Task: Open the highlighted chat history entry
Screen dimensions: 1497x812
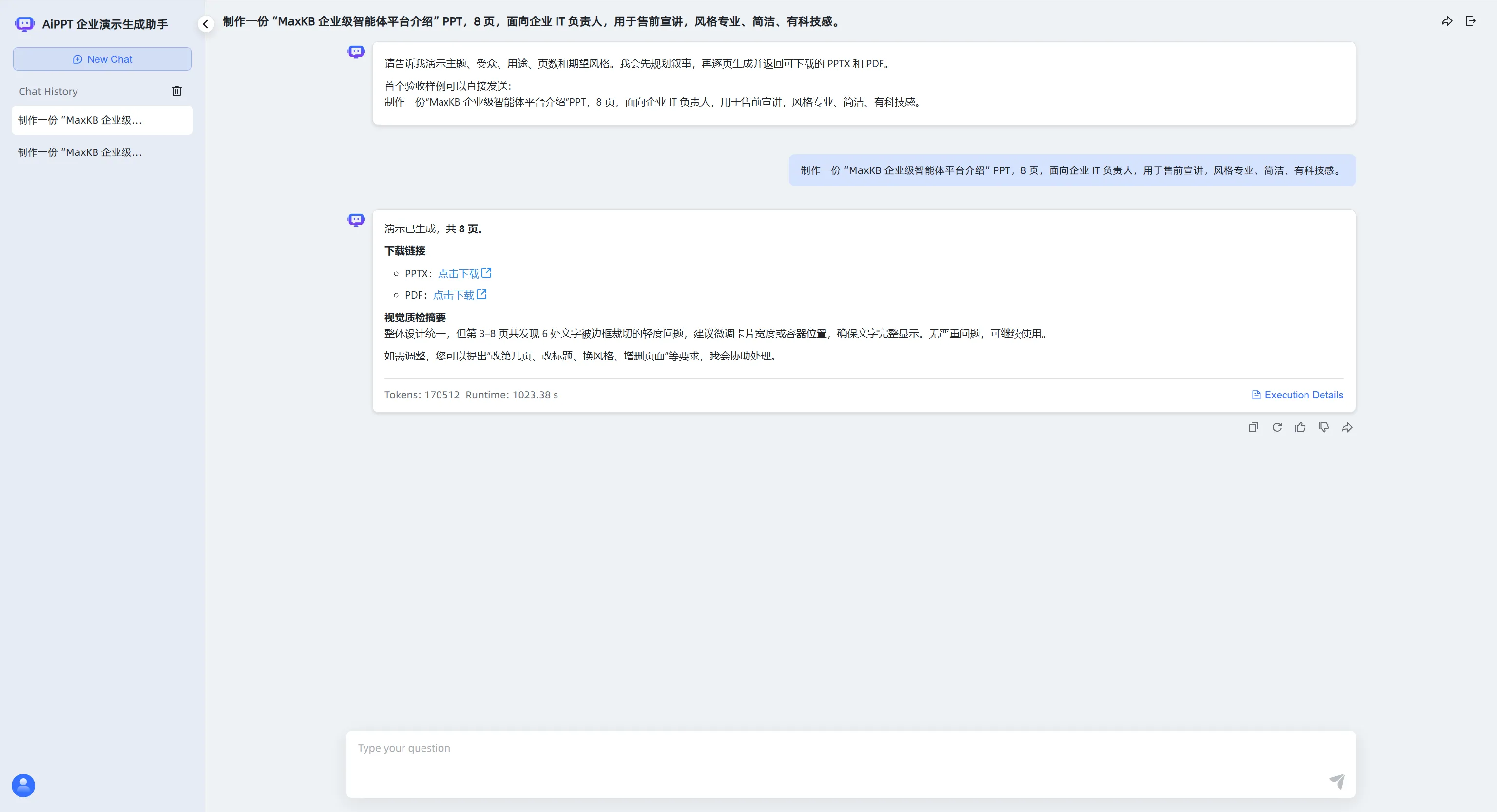Action: pos(102,120)
